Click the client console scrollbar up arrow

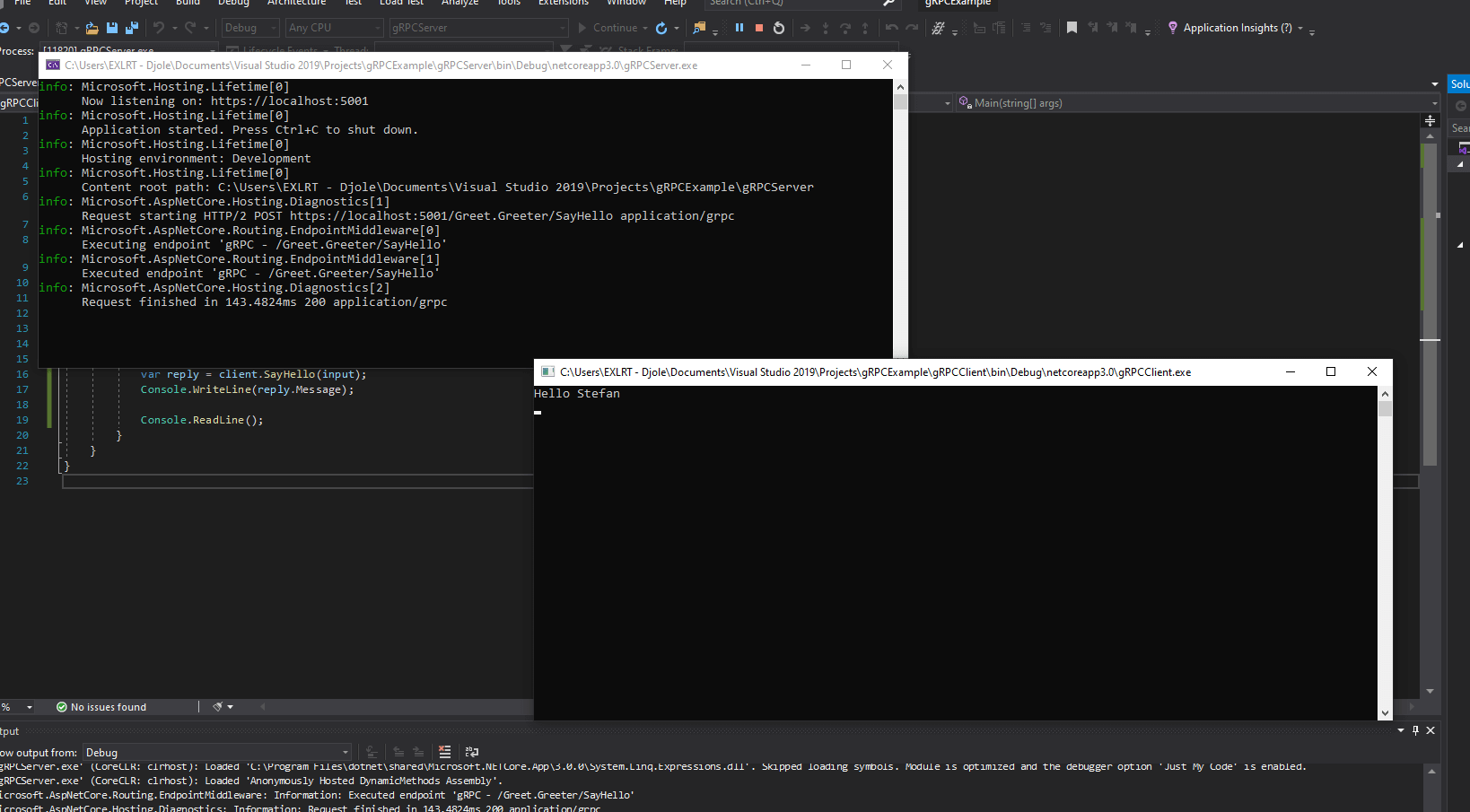1385,394
